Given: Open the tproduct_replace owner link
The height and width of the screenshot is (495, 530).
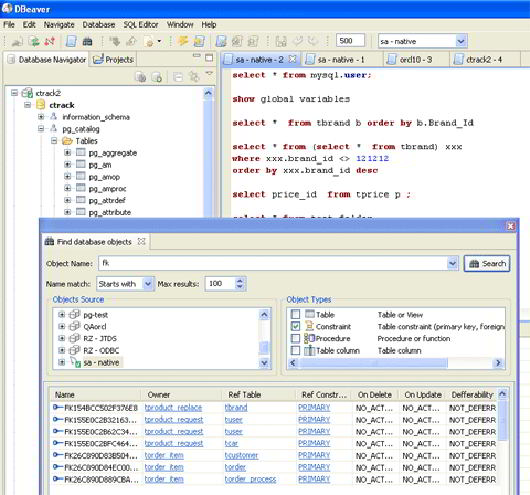Looking at the screenshot, I should (x=173, y=407).
